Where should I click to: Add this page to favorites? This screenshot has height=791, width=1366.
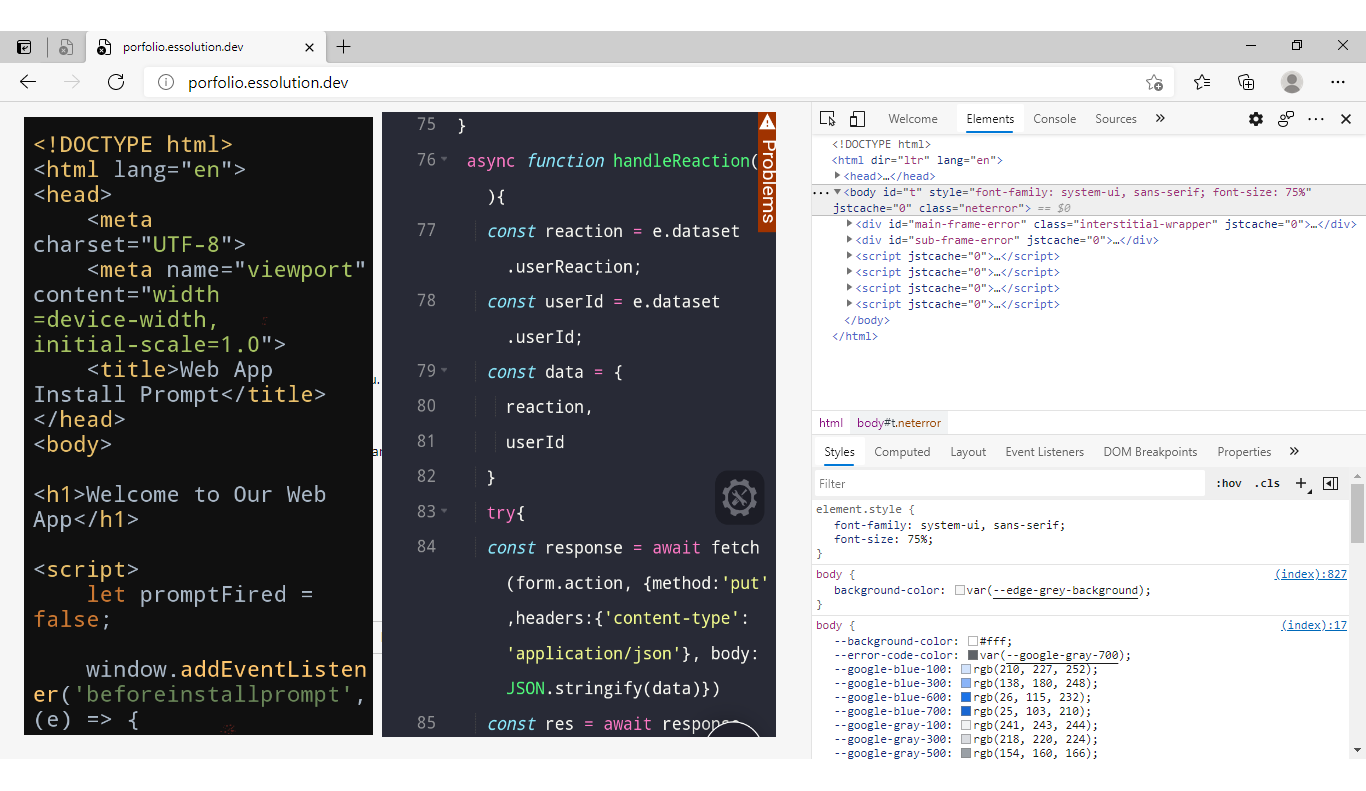(x=1154, y=82)
